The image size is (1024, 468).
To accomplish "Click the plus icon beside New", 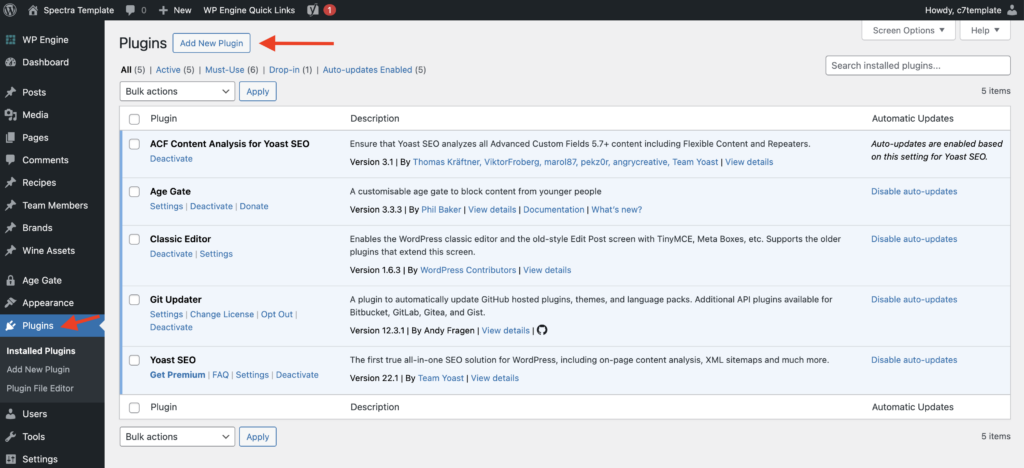I will 163,10.
